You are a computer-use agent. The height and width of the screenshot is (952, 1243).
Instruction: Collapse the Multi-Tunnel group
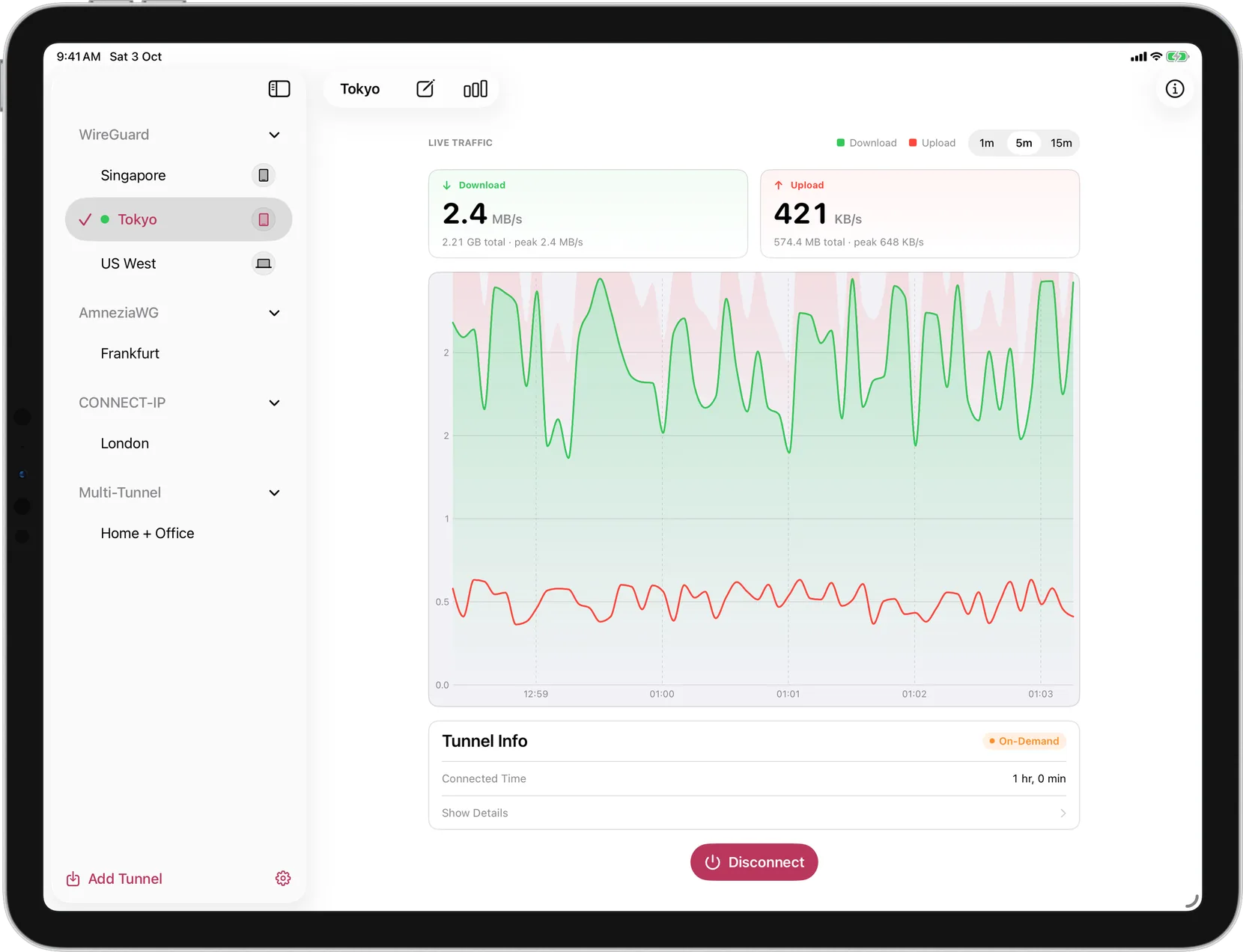point(274,492)
